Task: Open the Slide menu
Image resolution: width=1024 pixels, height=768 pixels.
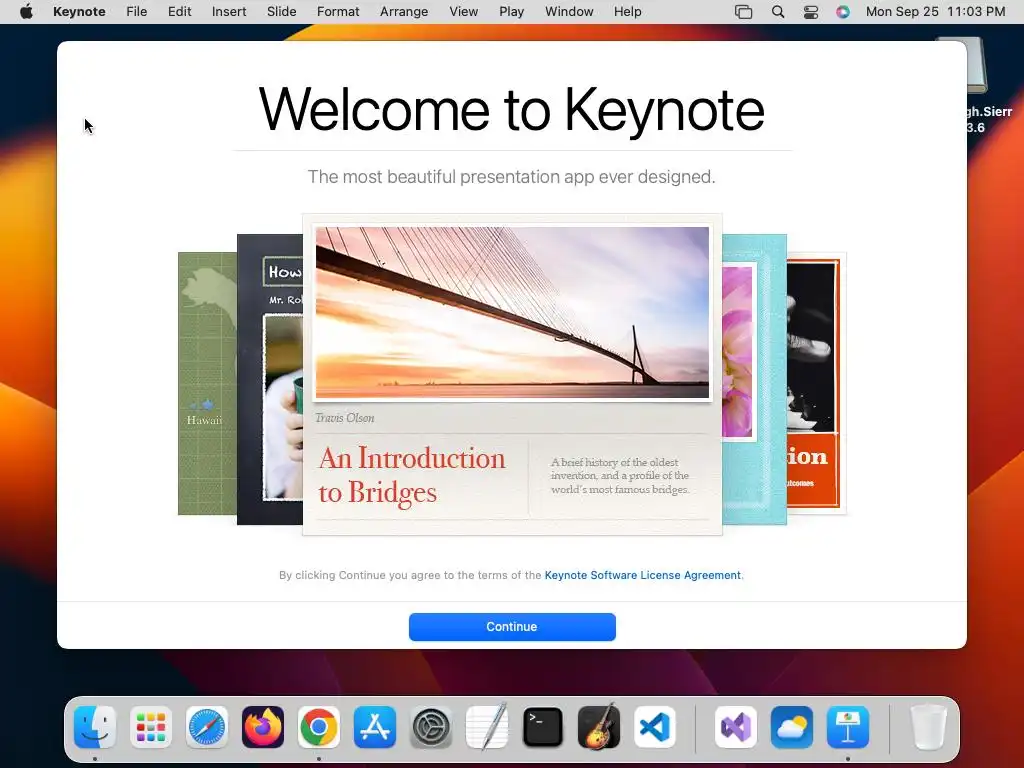Action: pos(281,12)
